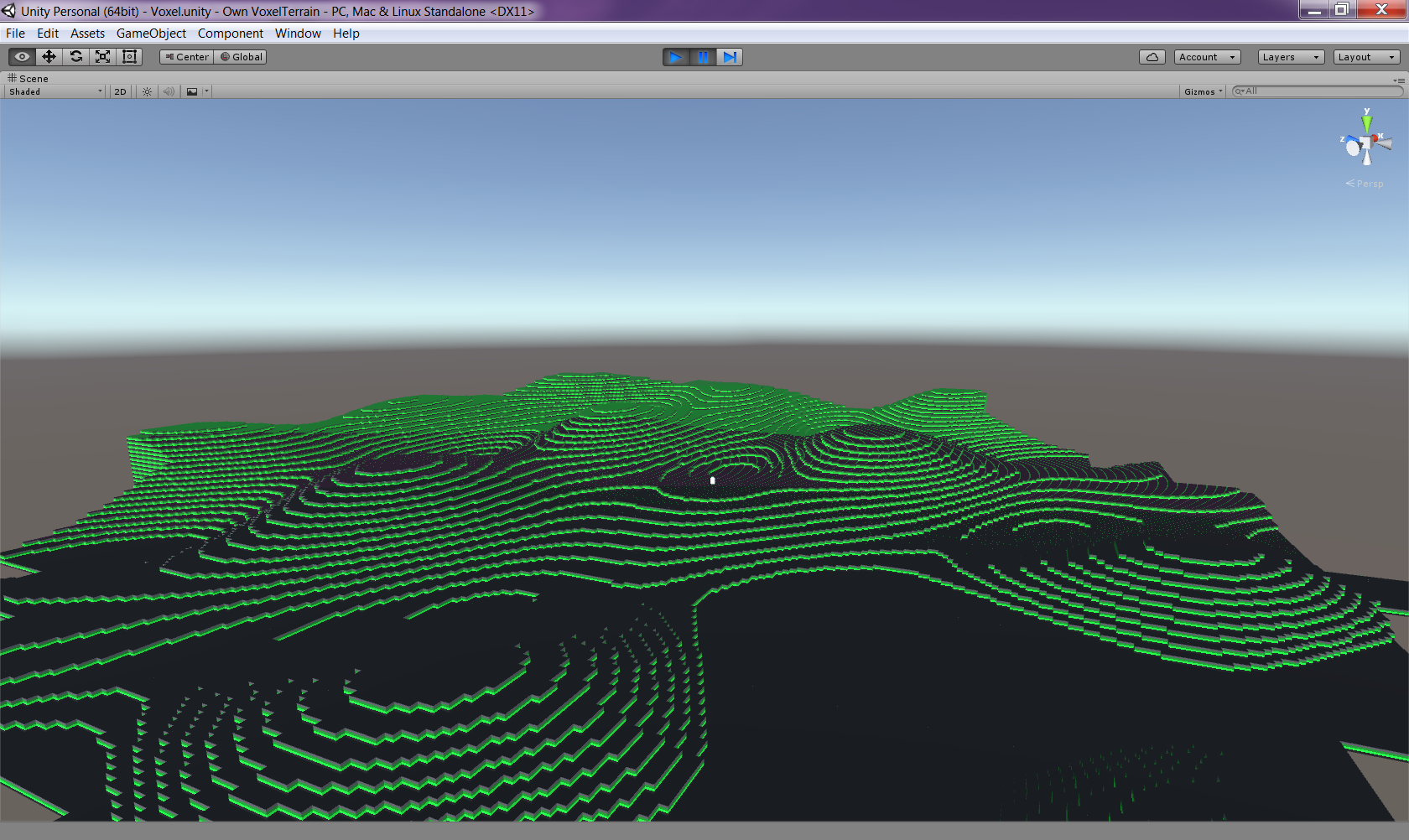
Task: Open the Cloud services button
Action: pos(1152,57)
